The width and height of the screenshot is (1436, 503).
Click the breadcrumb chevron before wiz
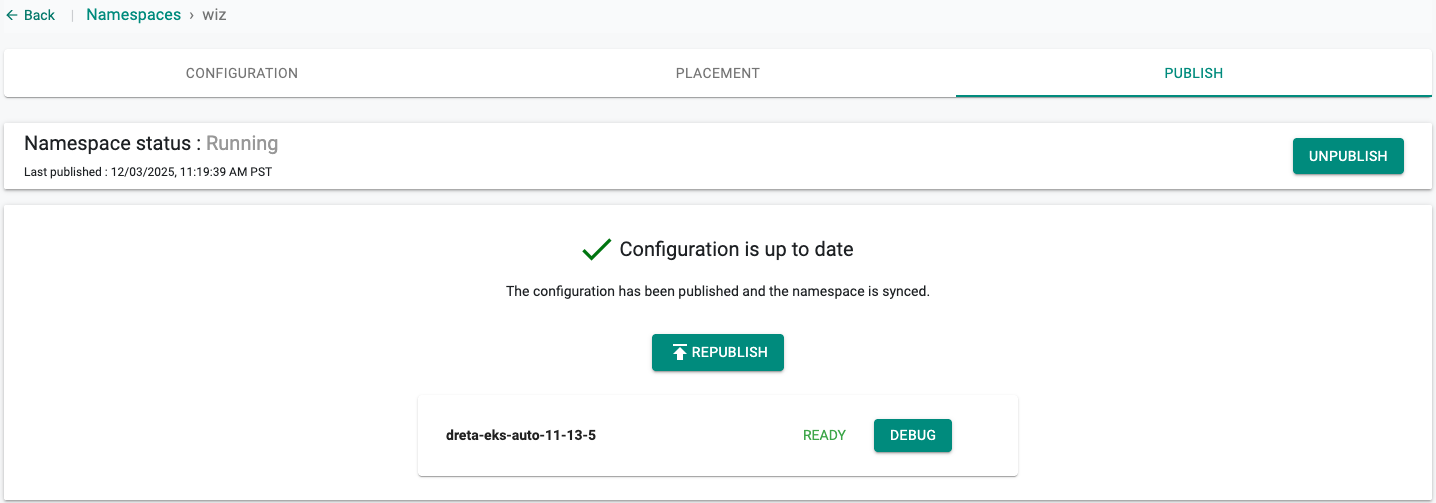[191, 15]
